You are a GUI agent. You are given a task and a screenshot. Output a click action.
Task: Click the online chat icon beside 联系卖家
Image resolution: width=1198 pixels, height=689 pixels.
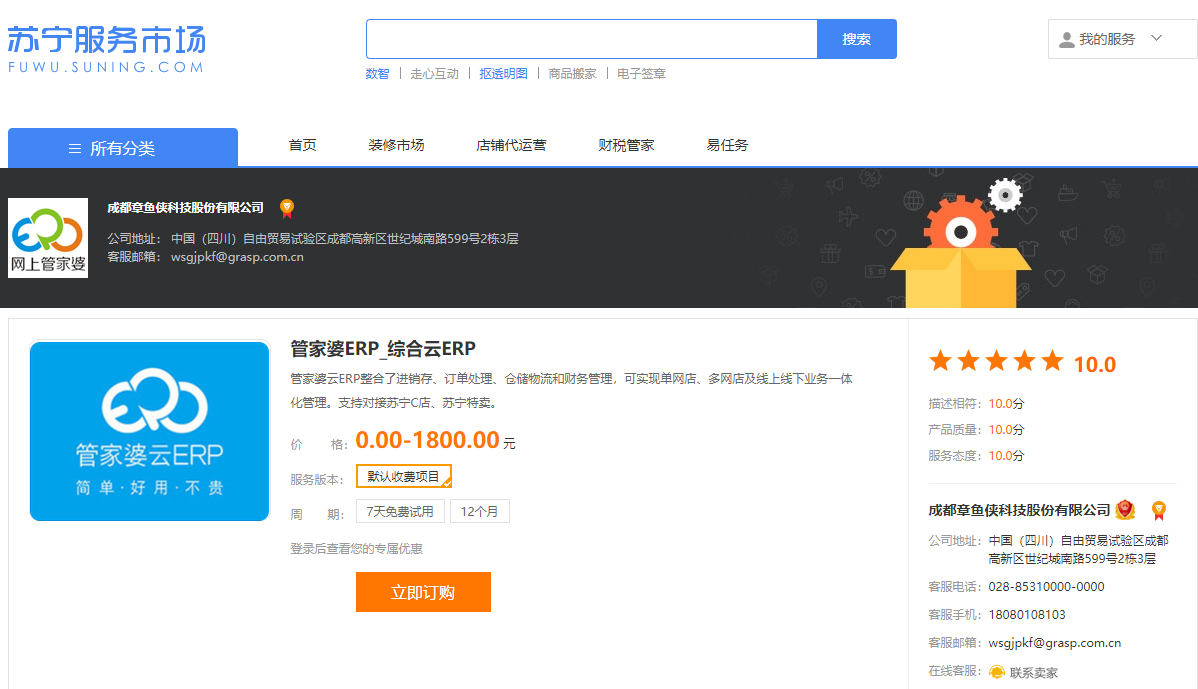[x=997, y=672]
